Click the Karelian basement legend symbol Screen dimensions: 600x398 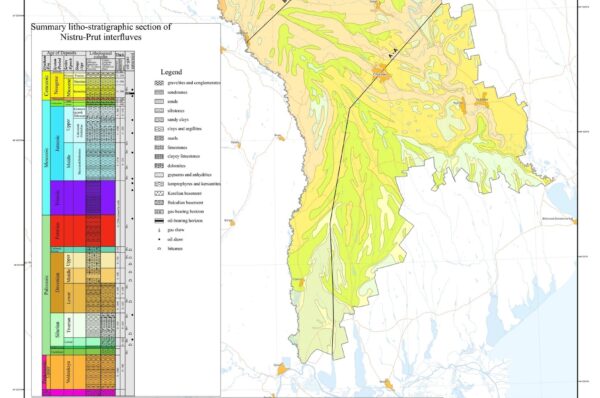(159, 193)
